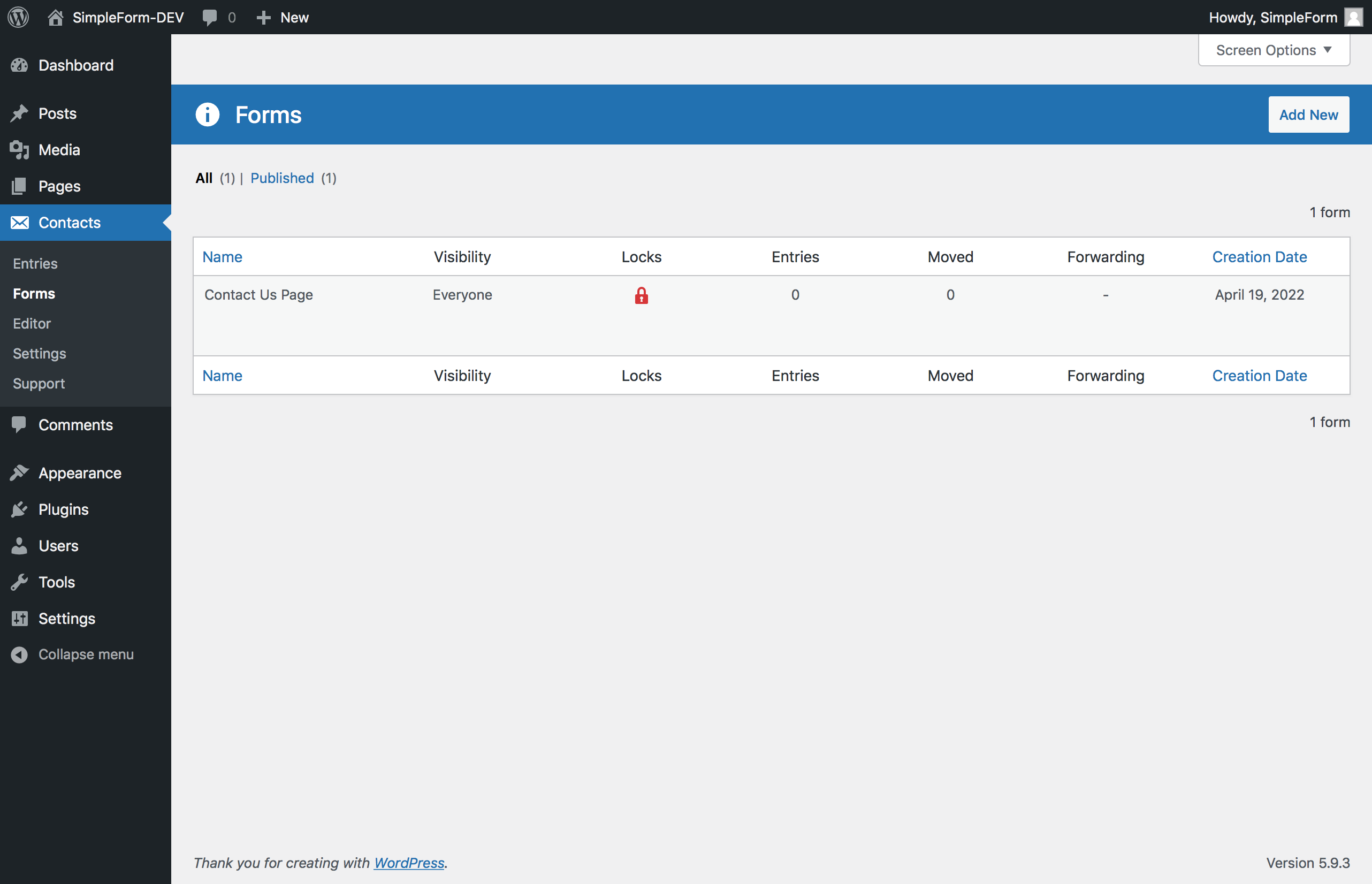1372x884 pixels.
Task: Click the April 19, 2022 date cell
Action: pyautogui.click(x=1260, y=294)
